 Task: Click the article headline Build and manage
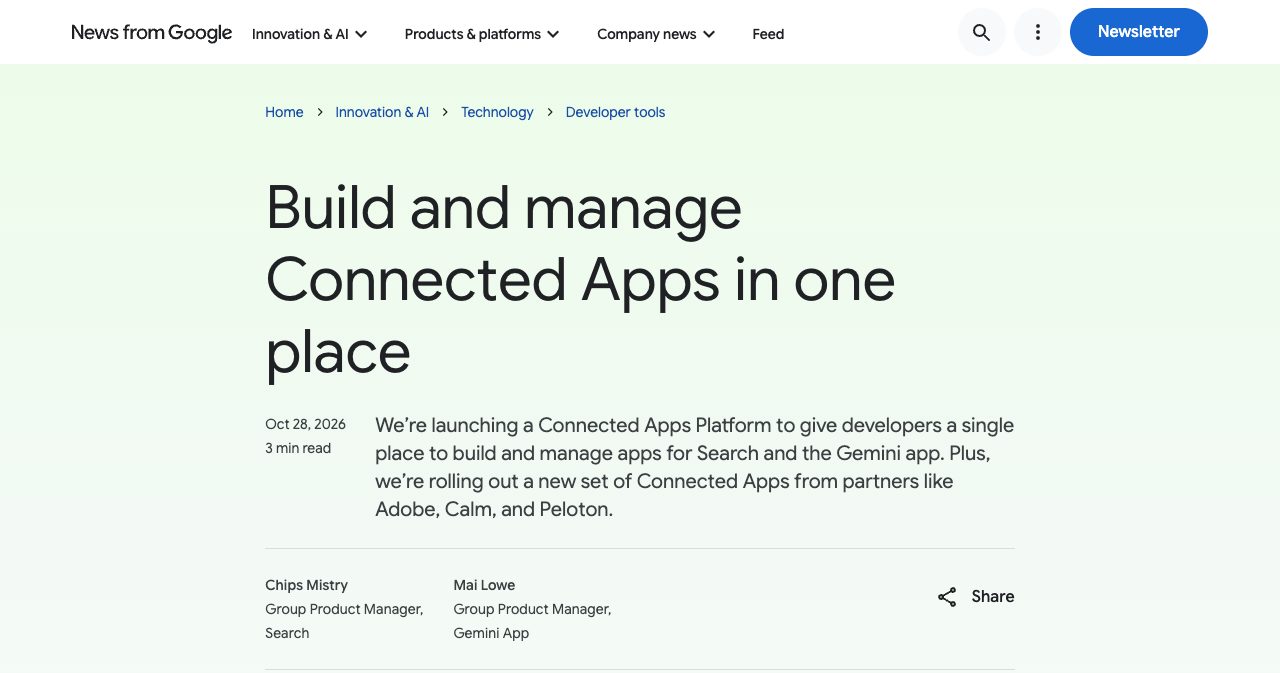pyautogui.click(x=580, y=279)
